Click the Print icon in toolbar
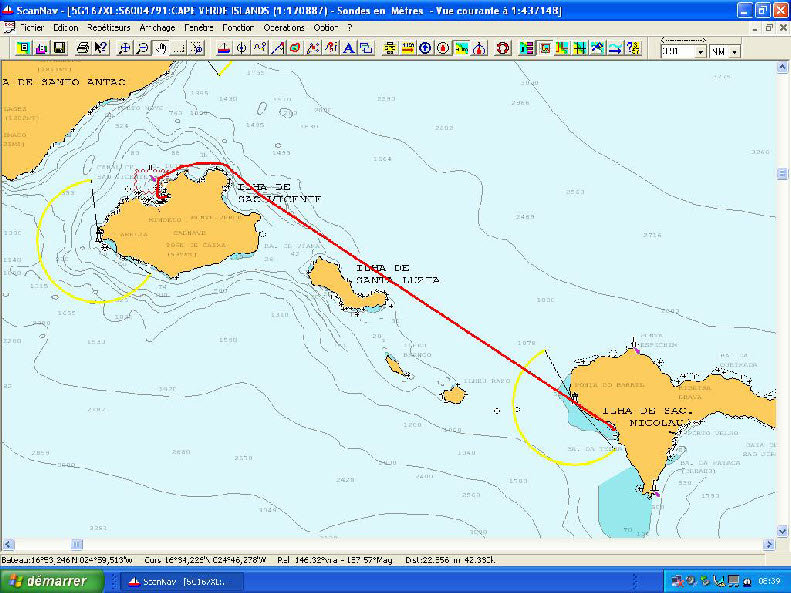791x593 pixels. 79,48
